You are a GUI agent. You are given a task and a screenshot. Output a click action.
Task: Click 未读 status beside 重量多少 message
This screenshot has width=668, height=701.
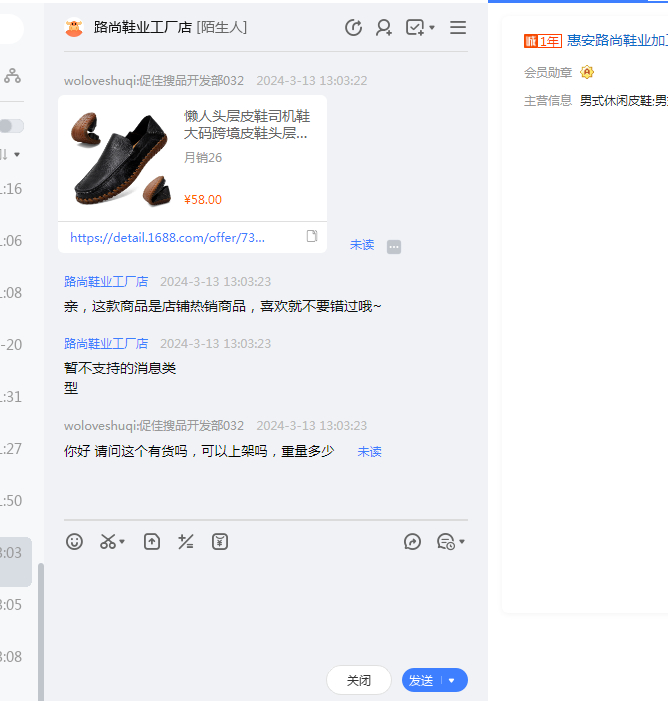(x=370, y=452)
